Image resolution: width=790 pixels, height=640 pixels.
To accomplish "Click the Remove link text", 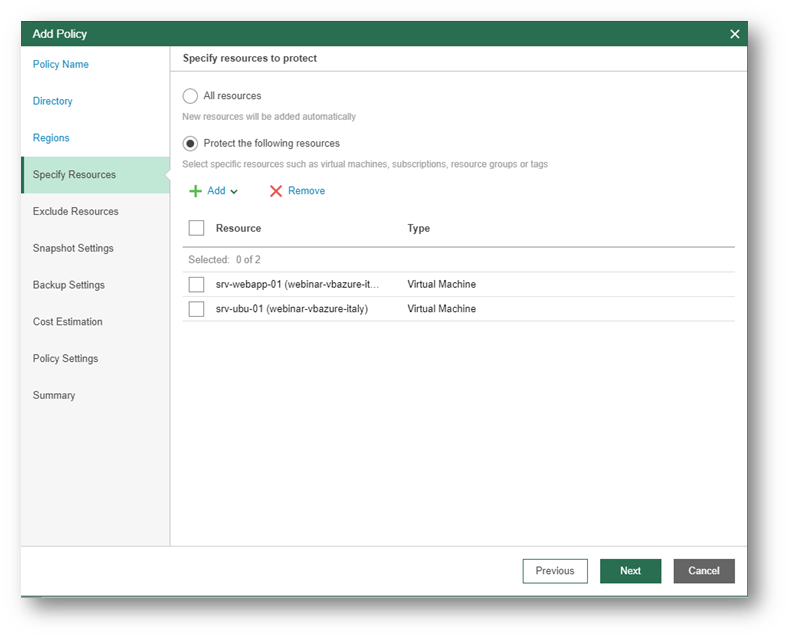I will coord(306,191).
